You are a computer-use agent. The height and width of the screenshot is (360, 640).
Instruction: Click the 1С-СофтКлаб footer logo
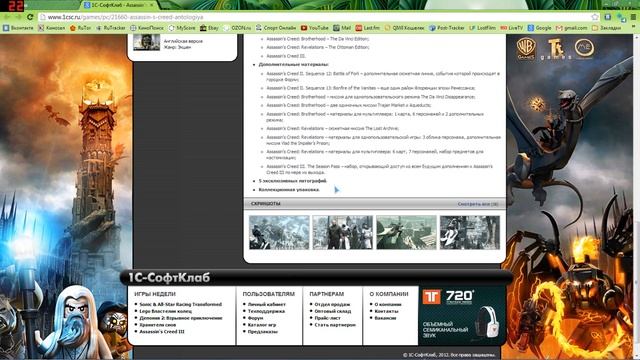click(x=169, y=278)
